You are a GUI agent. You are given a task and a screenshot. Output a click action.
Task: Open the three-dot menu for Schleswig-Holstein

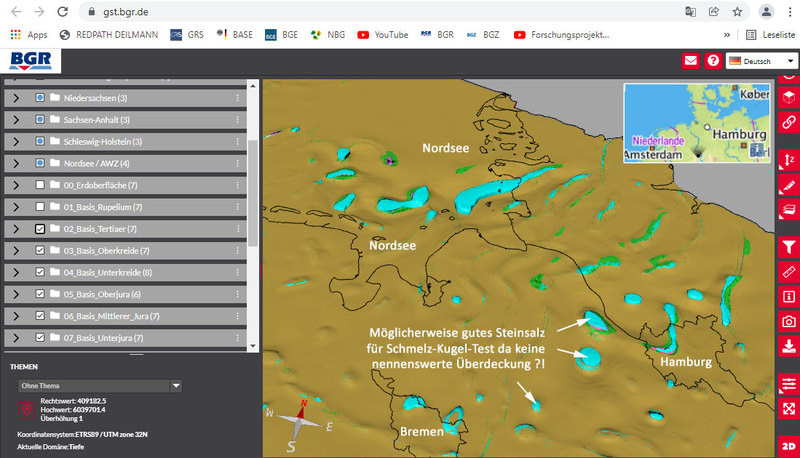tap(237, 142)
